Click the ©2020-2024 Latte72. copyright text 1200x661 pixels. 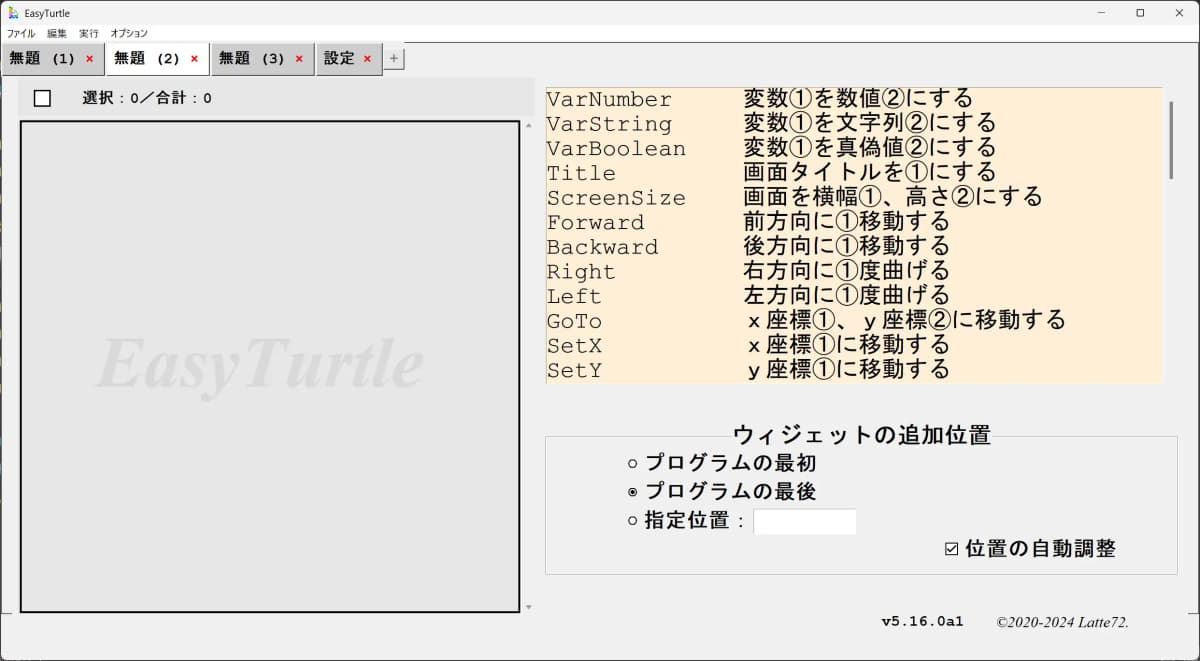point(1062,622)
